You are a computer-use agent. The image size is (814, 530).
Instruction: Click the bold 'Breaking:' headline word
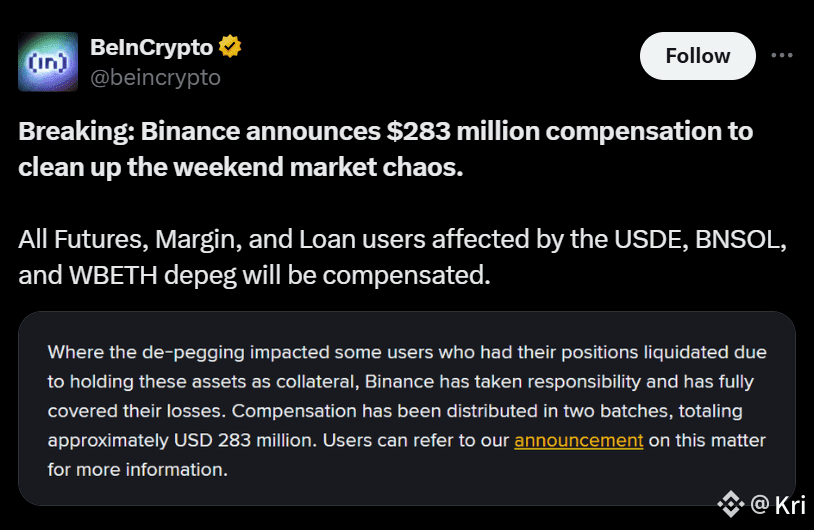point(75,131)
